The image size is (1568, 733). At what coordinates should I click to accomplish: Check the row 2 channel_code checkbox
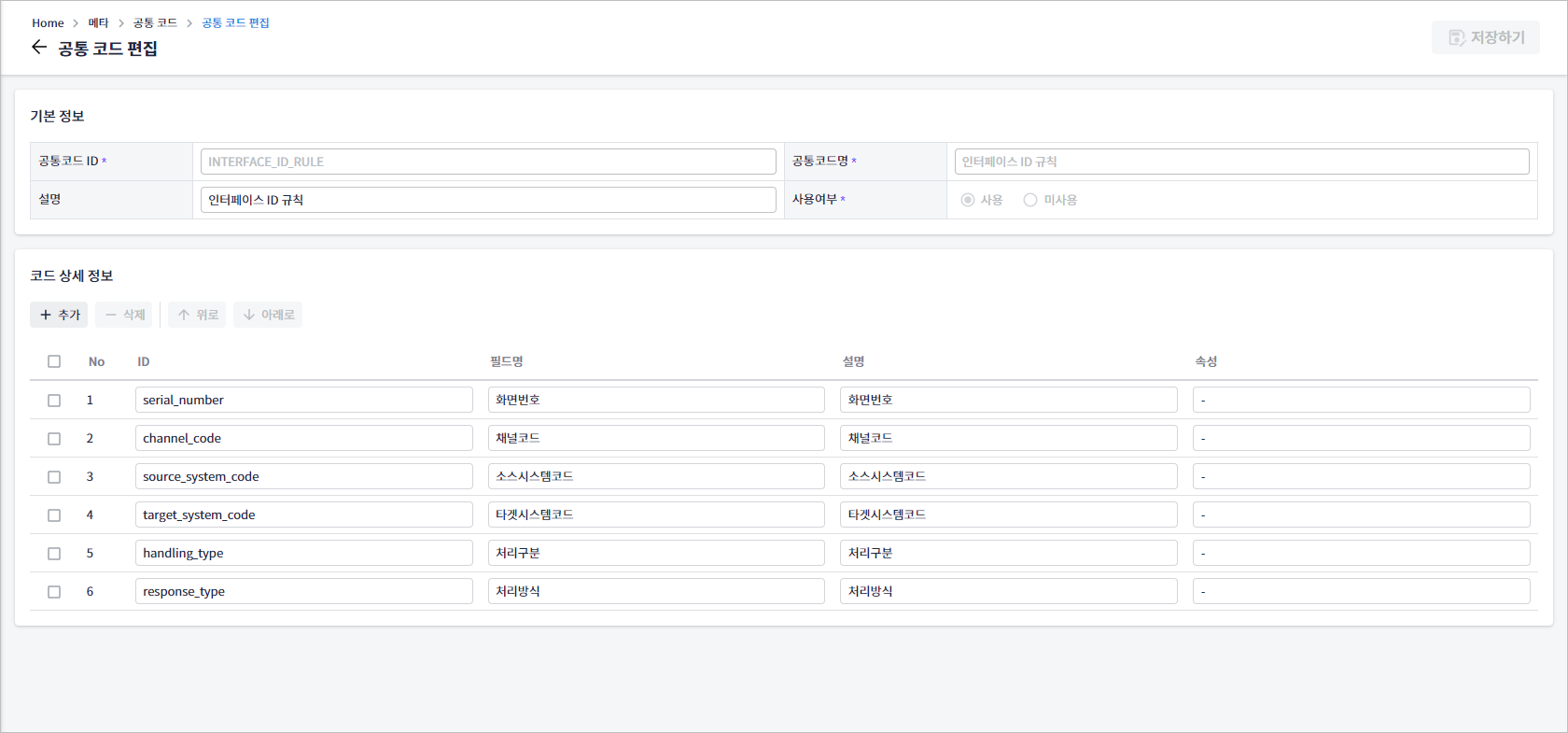pyautogui.click(x=54, y=439)
